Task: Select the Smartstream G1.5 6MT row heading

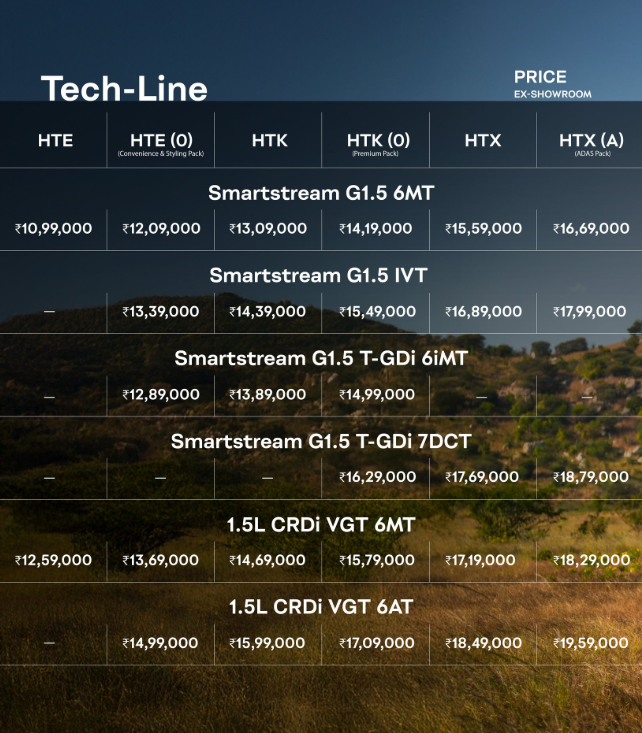Action: [321, 193]
